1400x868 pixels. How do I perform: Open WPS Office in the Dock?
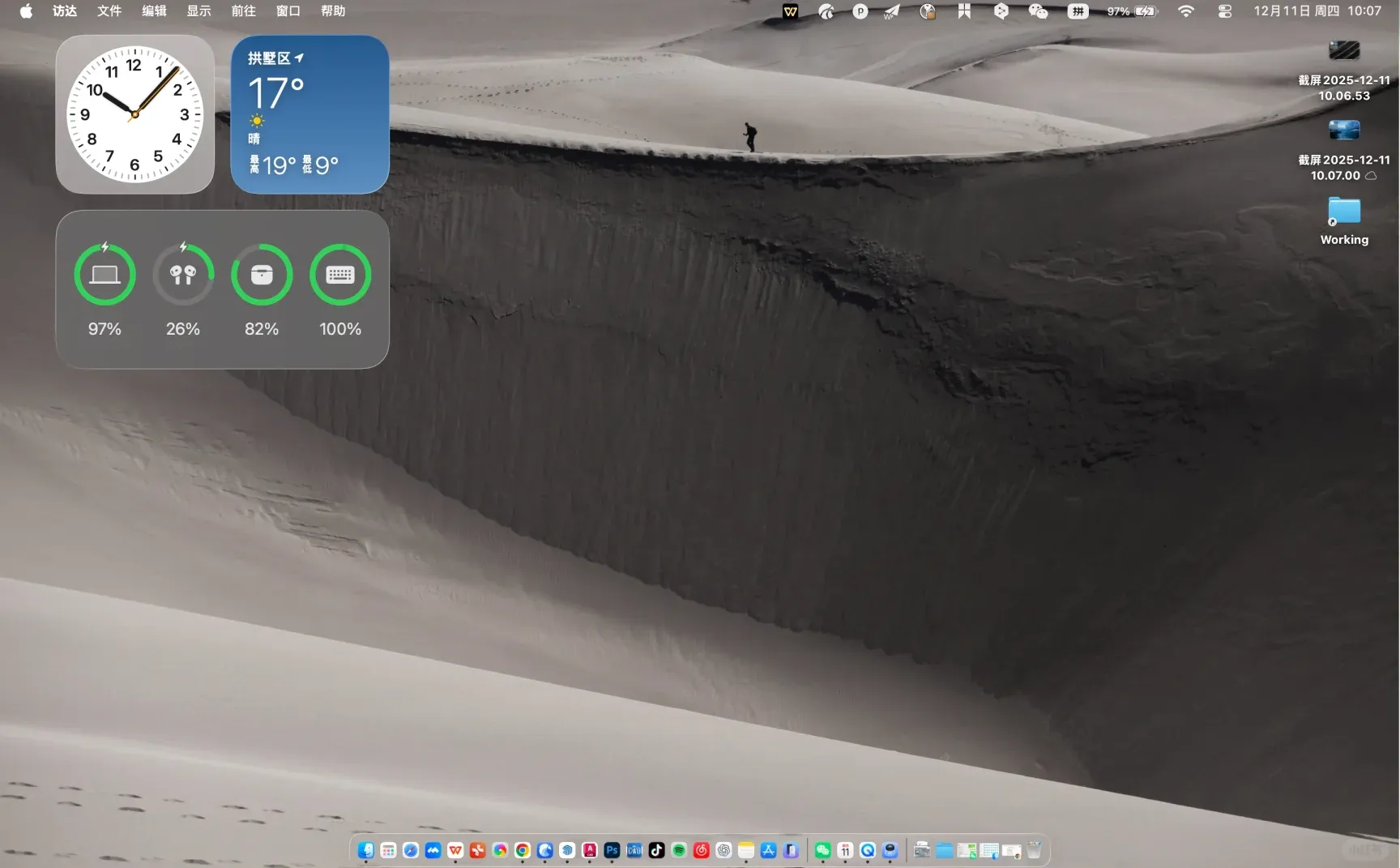pyautogui.click(x=455, y=850)
